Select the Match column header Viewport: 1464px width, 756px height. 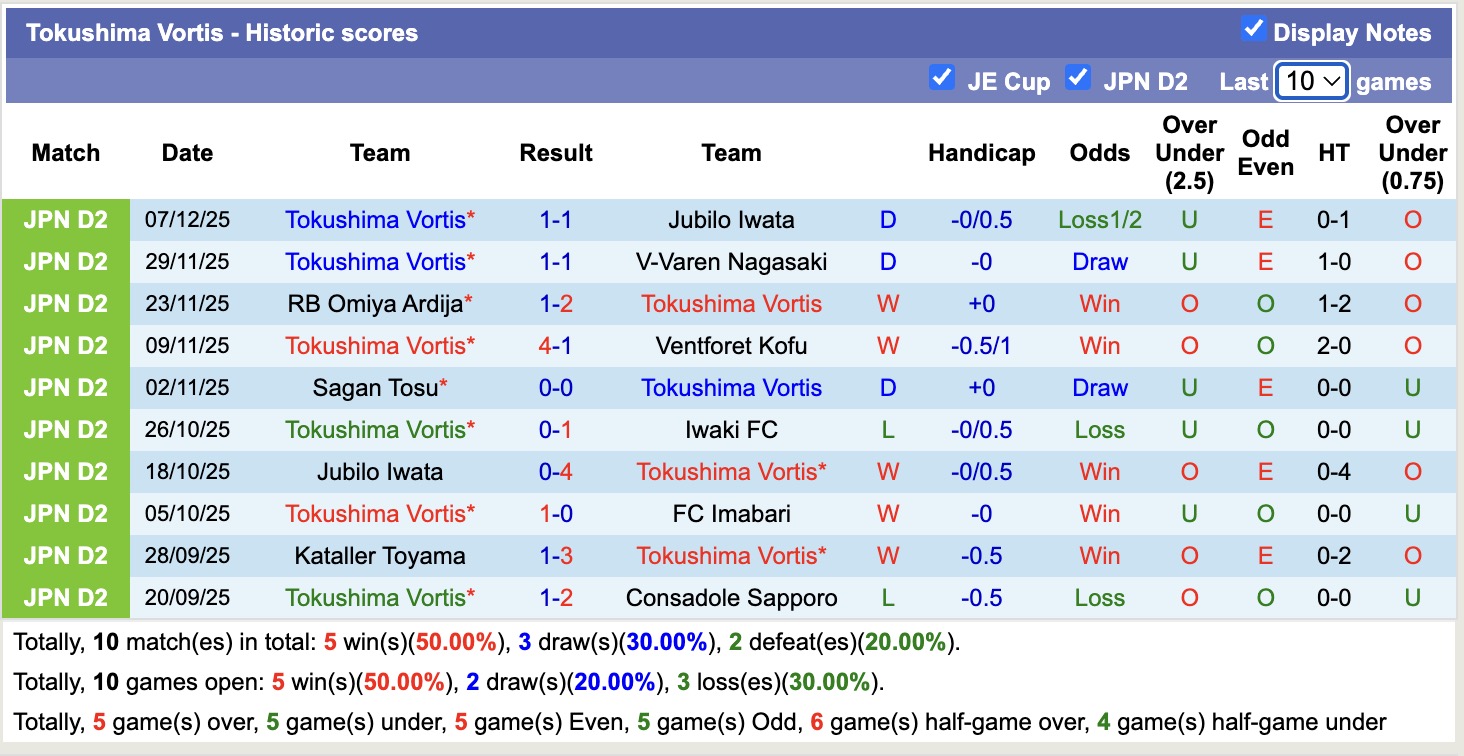(65, 153)
